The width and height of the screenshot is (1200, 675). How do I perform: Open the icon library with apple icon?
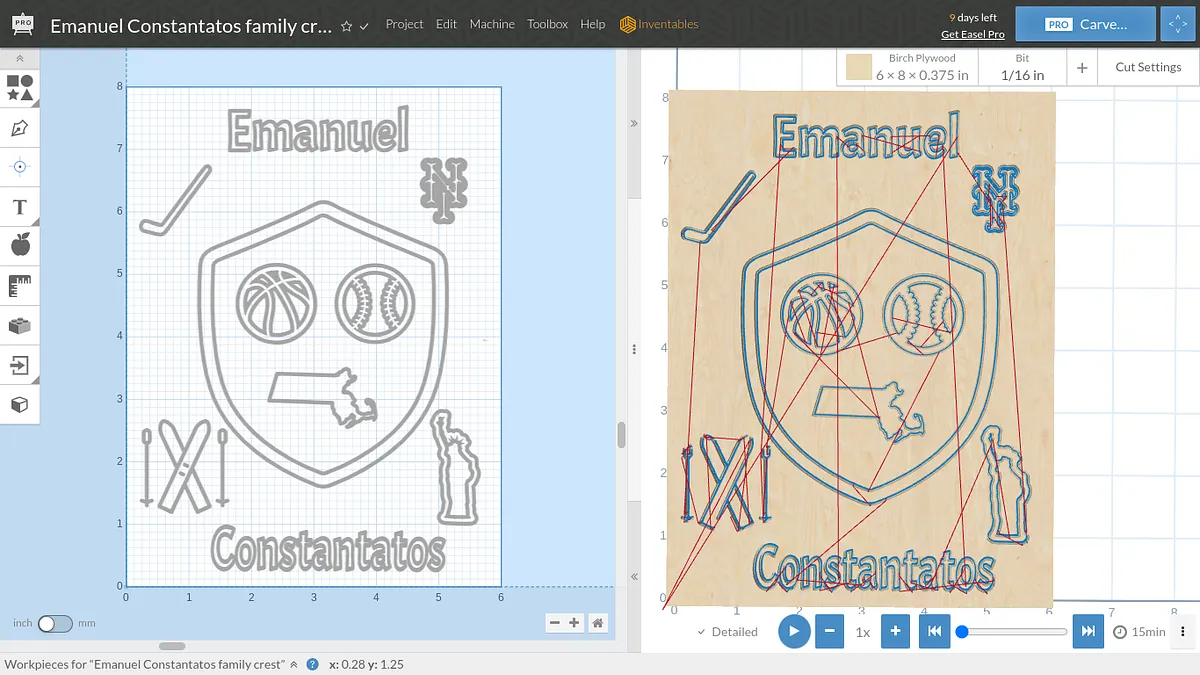[20, 245]
